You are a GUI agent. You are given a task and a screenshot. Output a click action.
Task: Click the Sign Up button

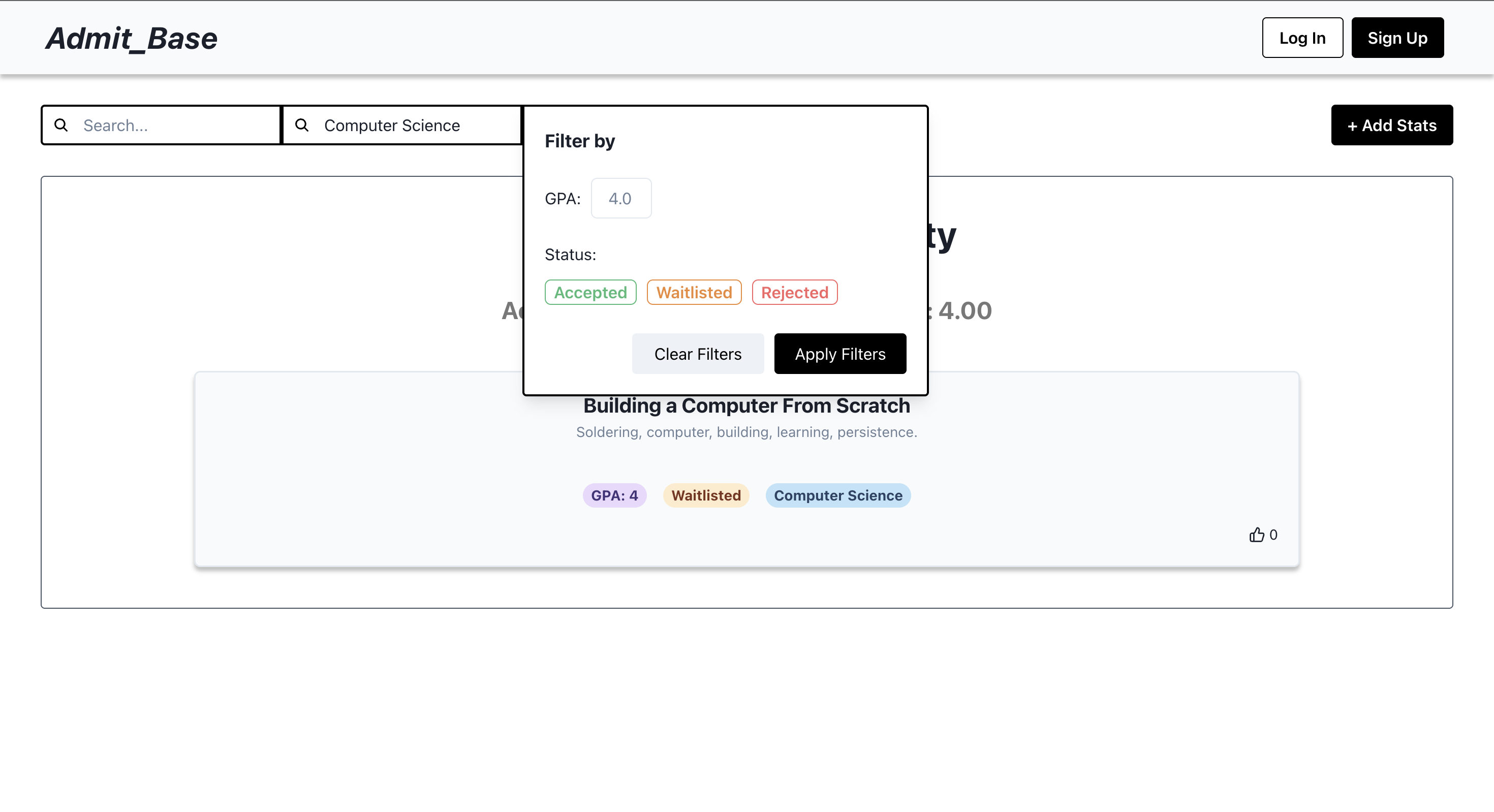pos(1397,38)
